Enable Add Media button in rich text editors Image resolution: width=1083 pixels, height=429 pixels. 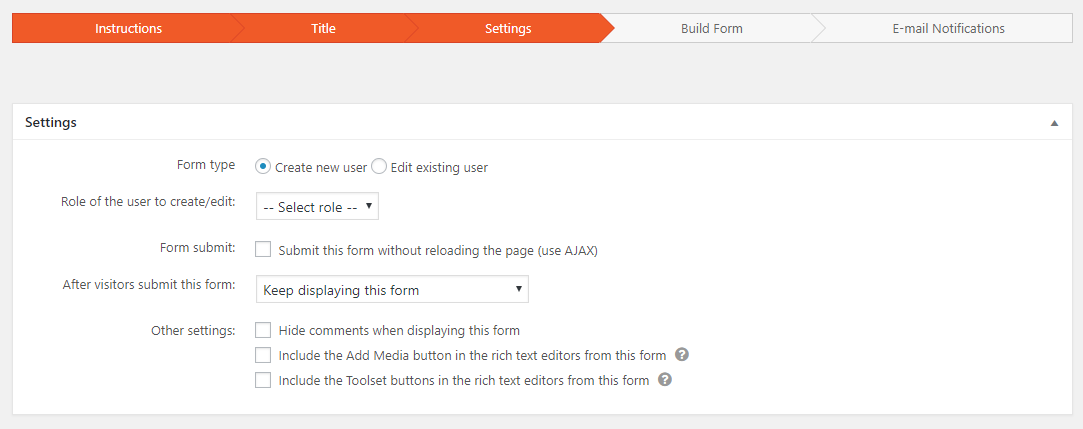(x=263, y=355)
